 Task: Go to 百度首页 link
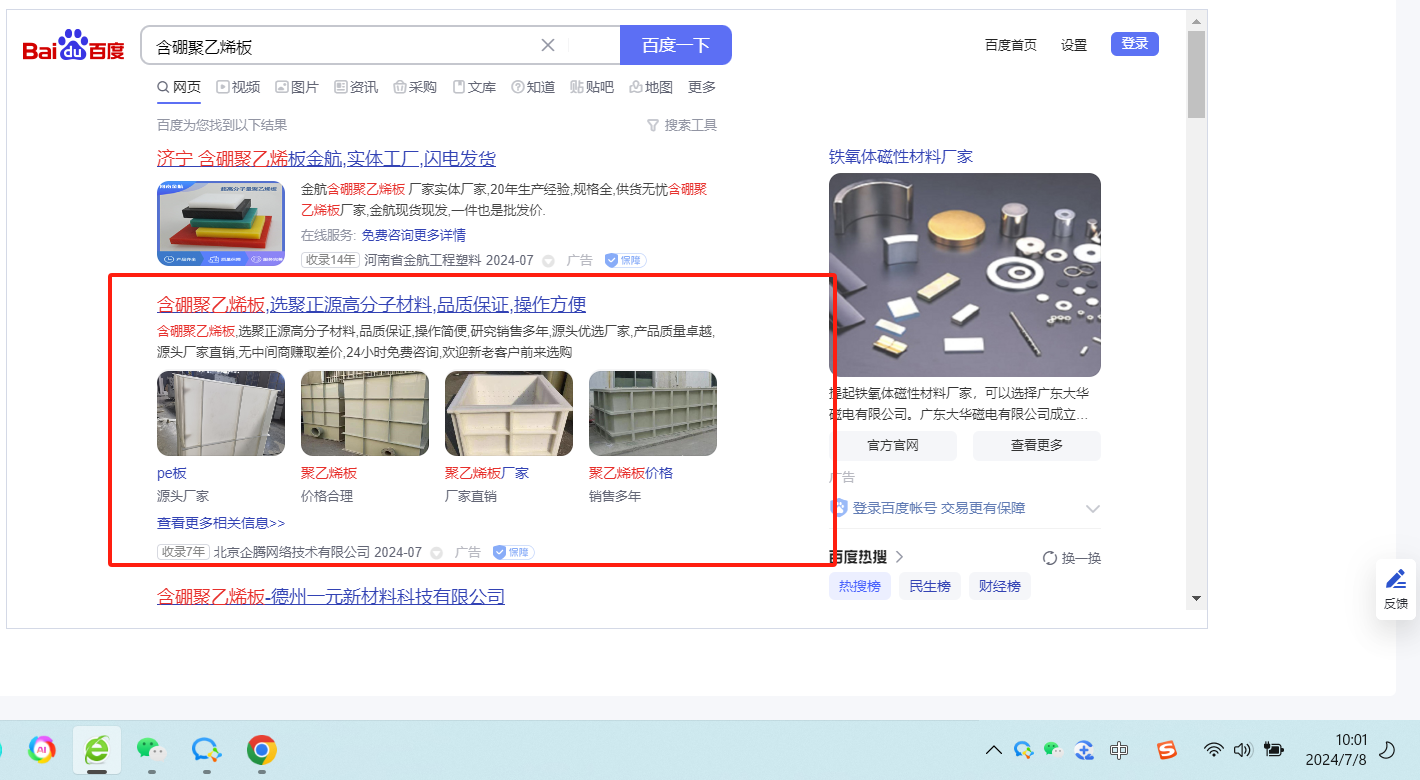point(1011,45)
